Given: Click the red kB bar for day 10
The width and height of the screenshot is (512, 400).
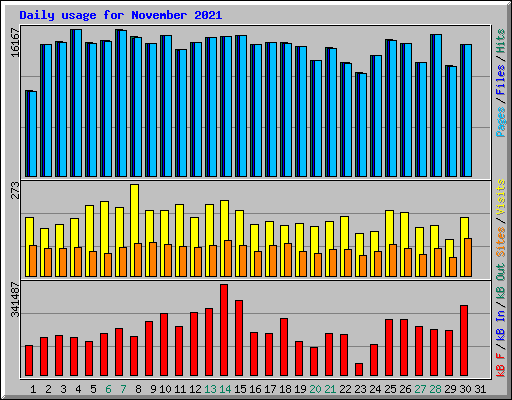Looking at the screenshot, I should tap(164, 345).
